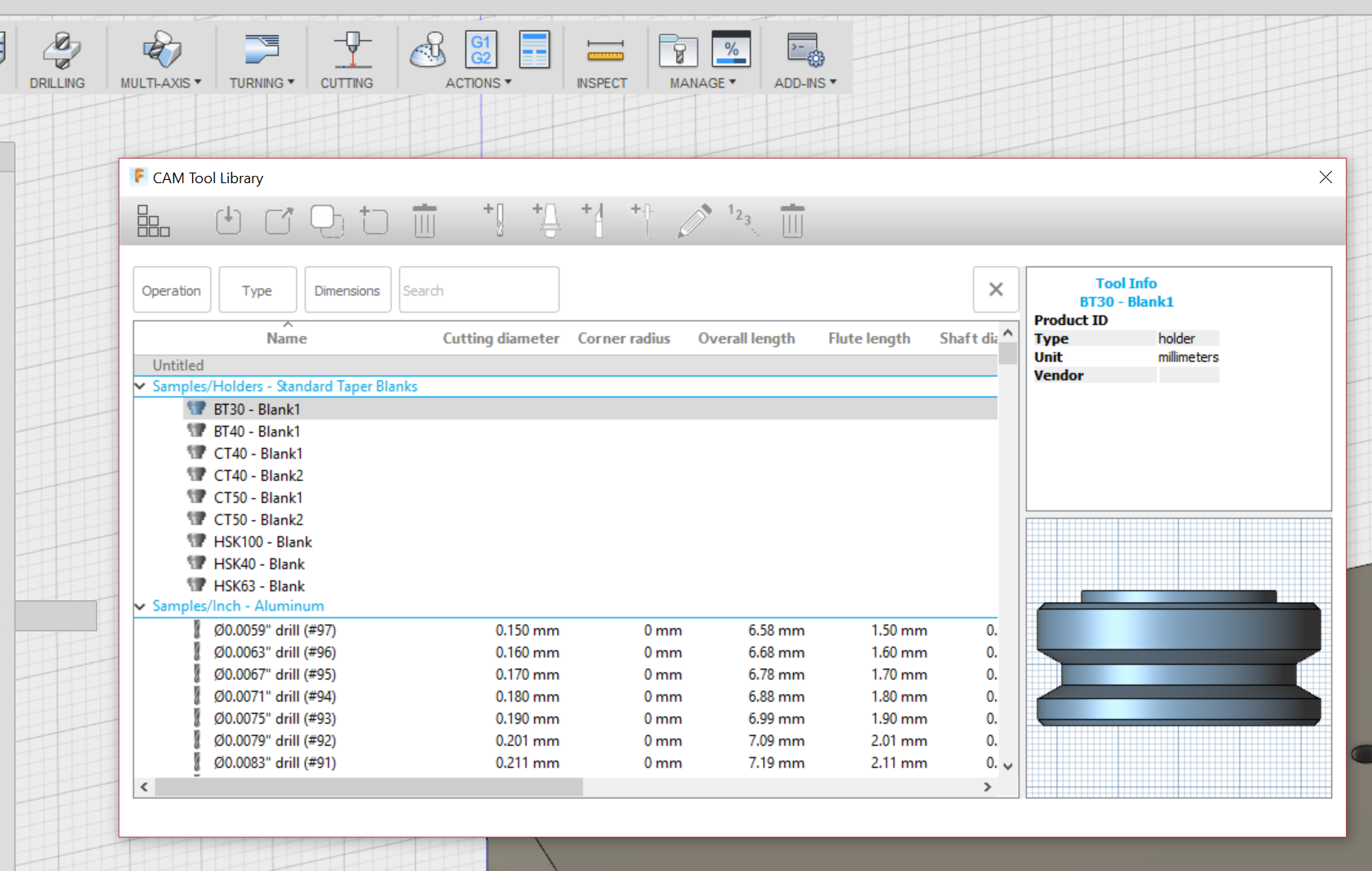Click the Operation filter button
The height and width of the screenshot is (871, 1372).
point(172,290)
